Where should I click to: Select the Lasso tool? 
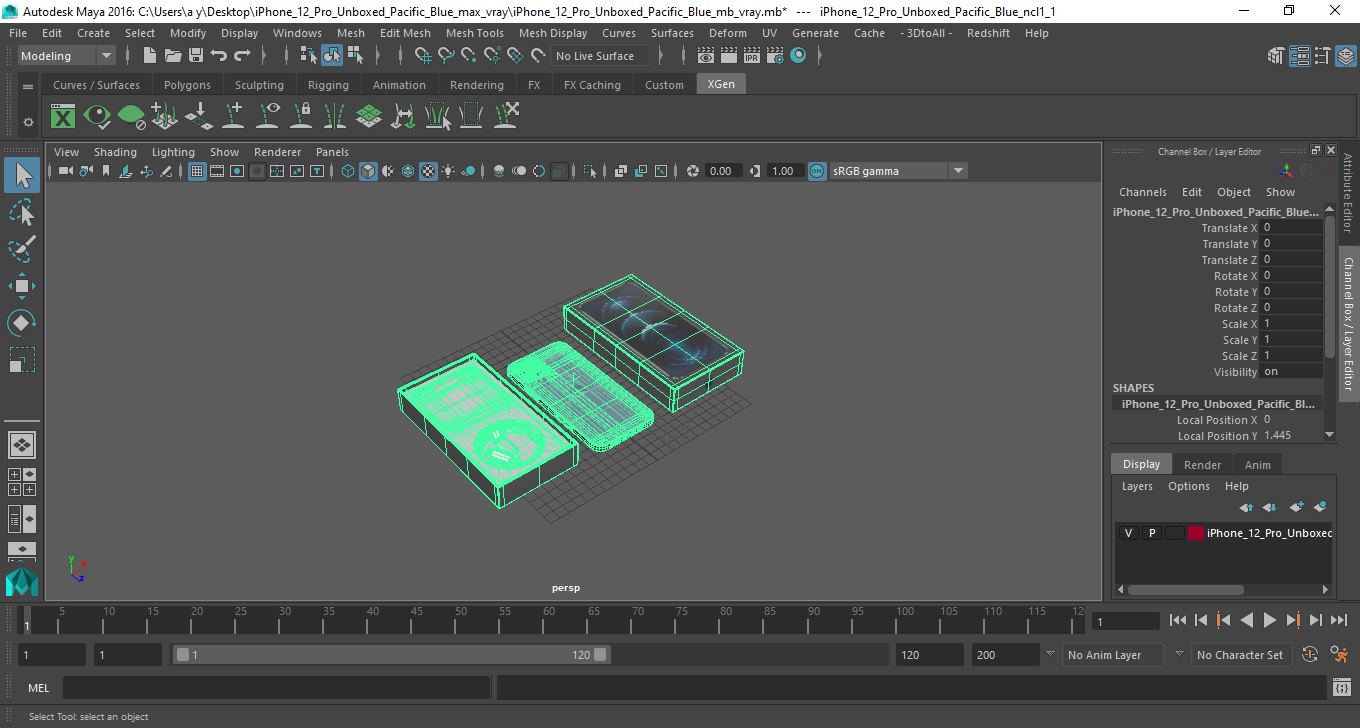coord(22,212)
